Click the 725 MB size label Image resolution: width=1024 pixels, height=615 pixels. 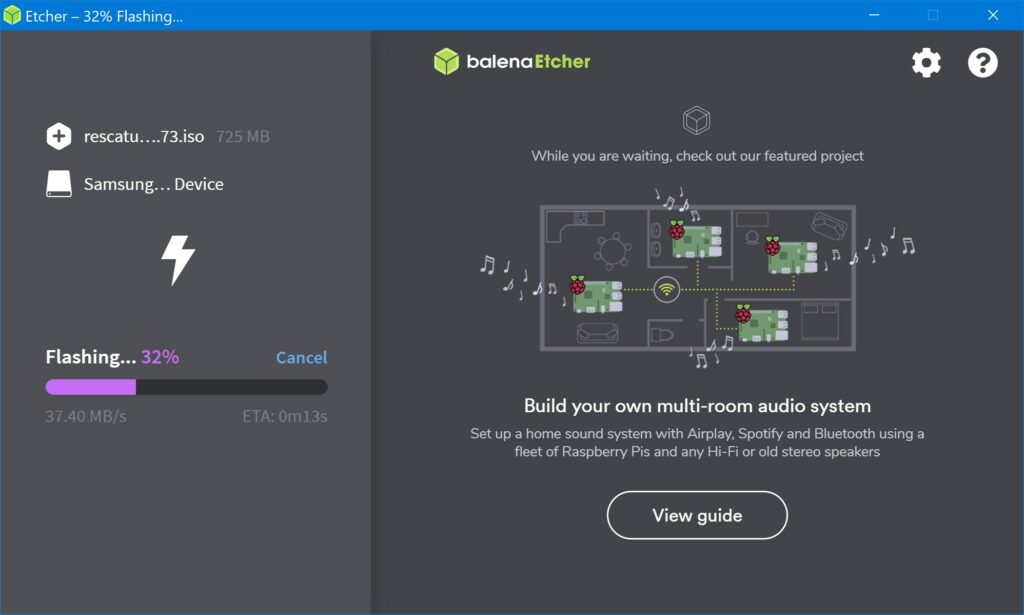(x=243, y=136)
